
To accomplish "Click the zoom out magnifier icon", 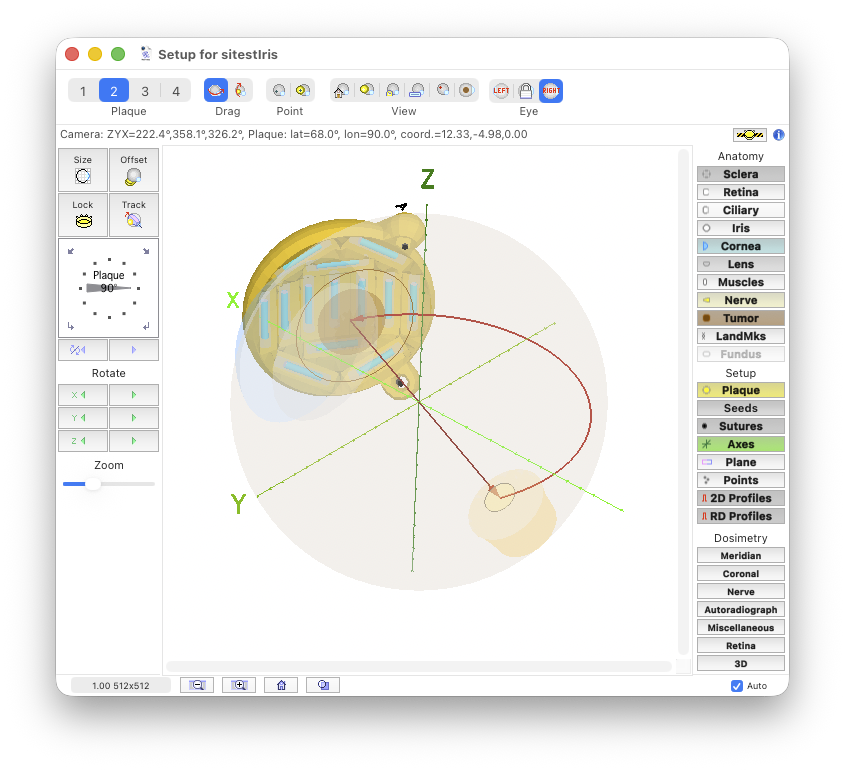I will pos(197,685).
